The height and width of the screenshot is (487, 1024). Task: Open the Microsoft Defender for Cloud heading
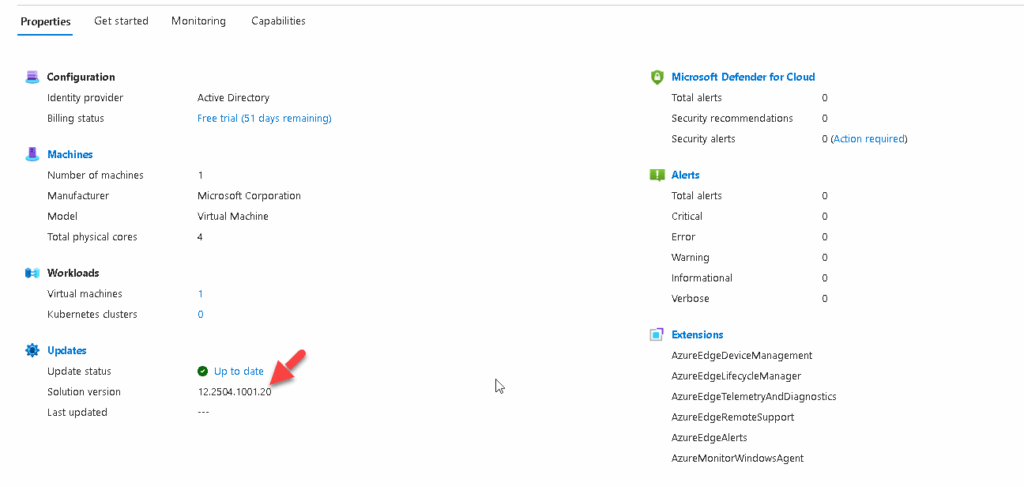pyautogui.click(x=743, y=77)
